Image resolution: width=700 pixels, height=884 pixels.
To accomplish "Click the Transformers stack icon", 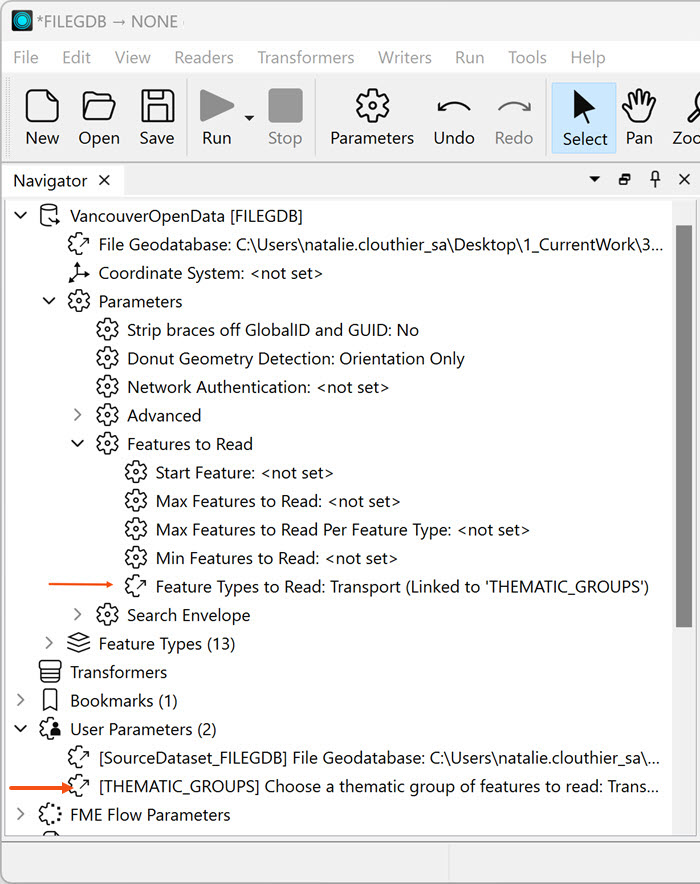I will (50, 672).
